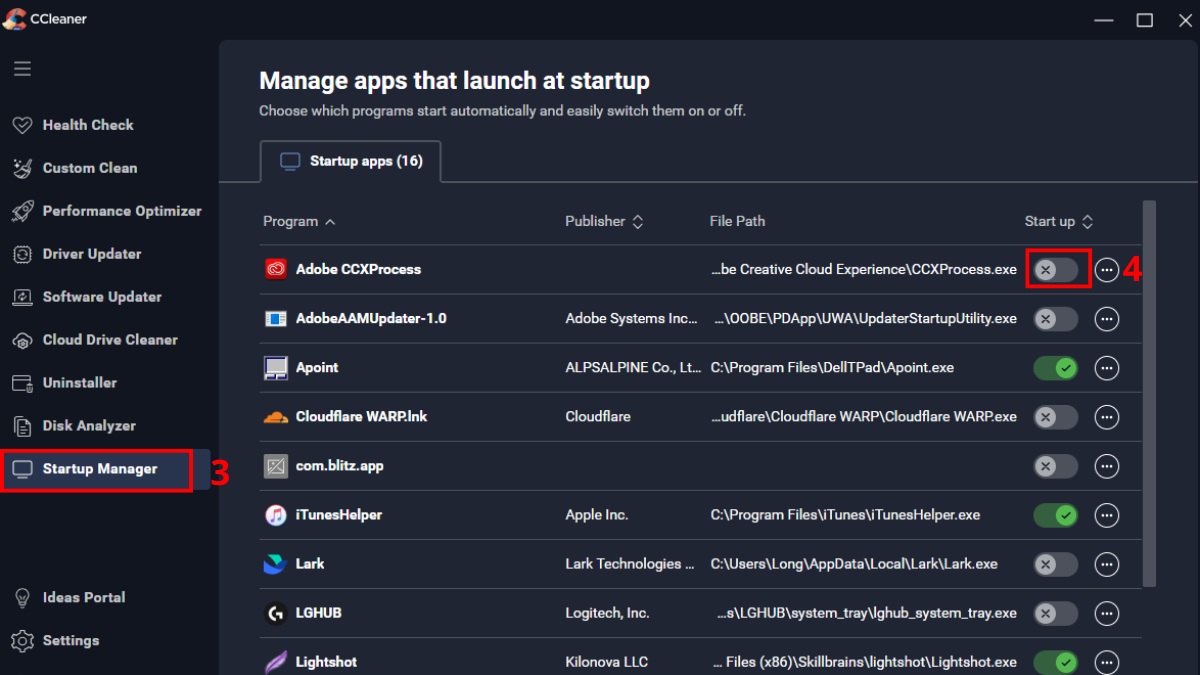This screenshot has width=1200, height=675.
Task: Sort by Start up column header
Action: click(x=1058, y=221)
